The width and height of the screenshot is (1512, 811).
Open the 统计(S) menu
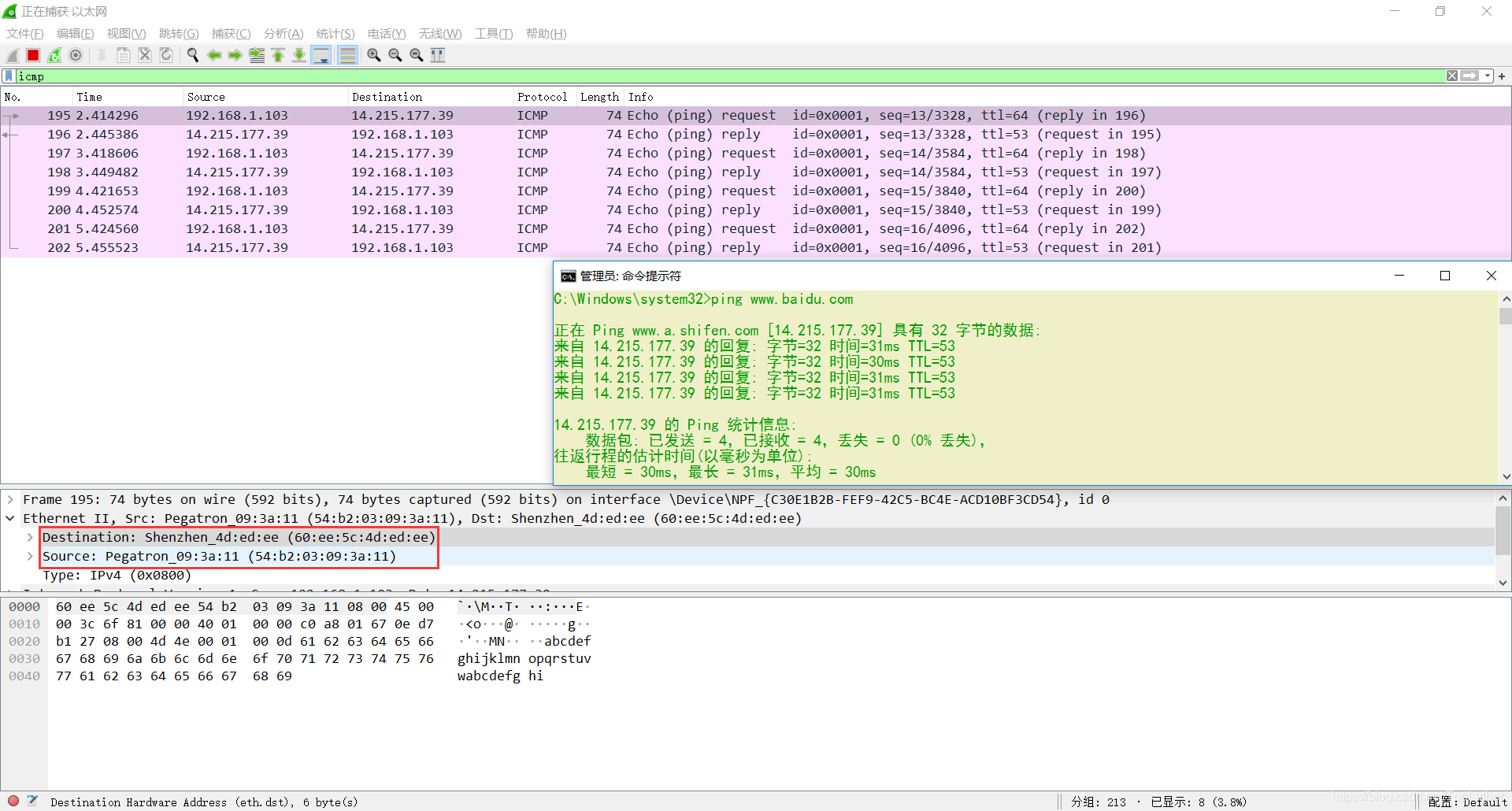pyautogui.click(x=335, y=33)
